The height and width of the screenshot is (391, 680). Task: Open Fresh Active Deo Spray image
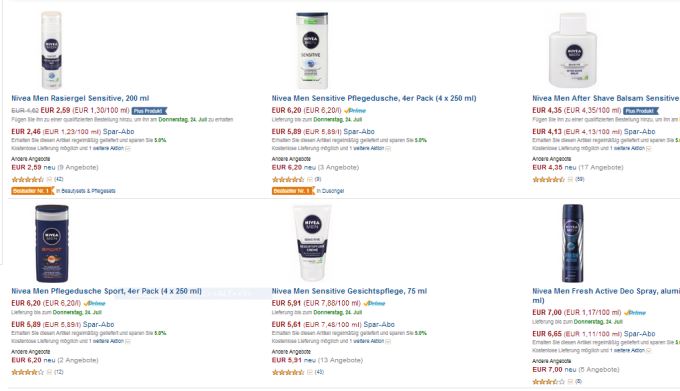point(573,243)
